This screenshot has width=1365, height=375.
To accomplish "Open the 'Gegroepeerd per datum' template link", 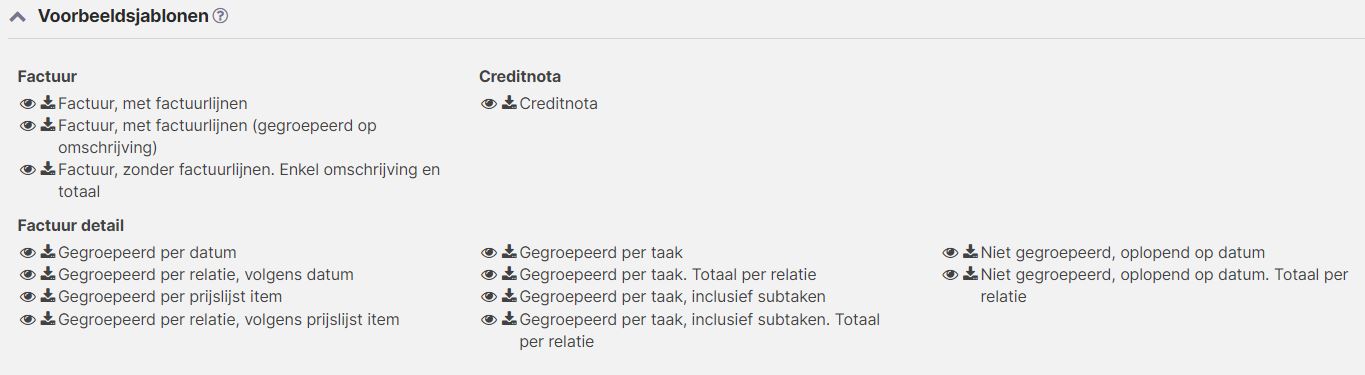I will click(147, 253).
